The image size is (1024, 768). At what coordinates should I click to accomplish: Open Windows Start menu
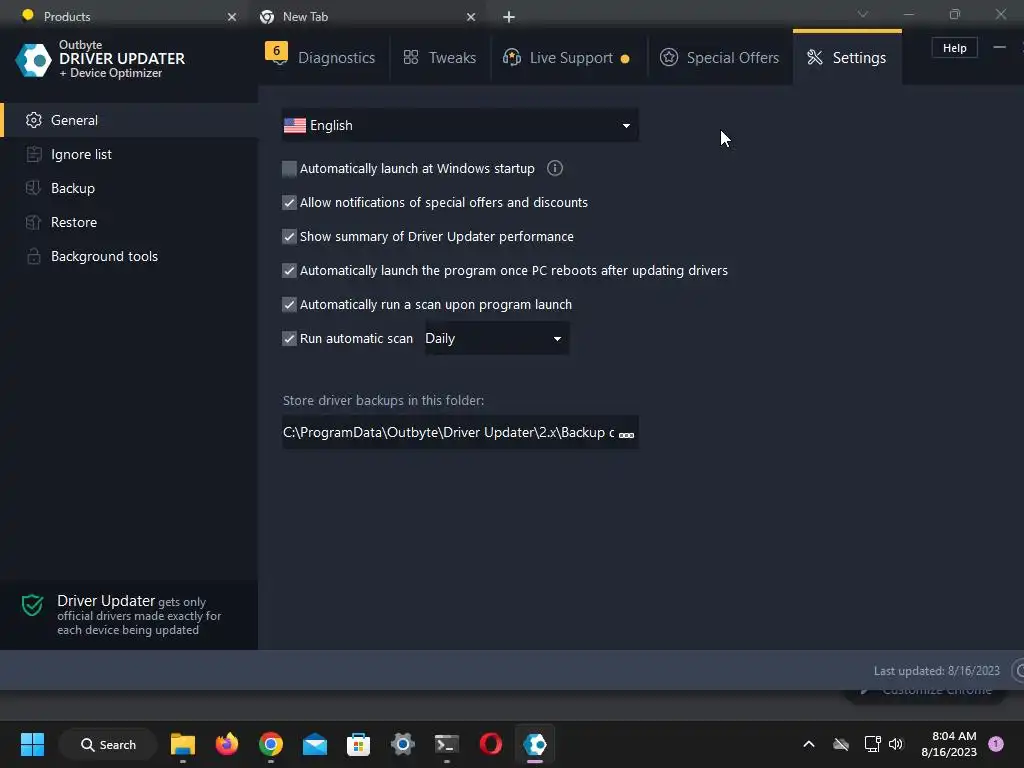pos(32,744)
